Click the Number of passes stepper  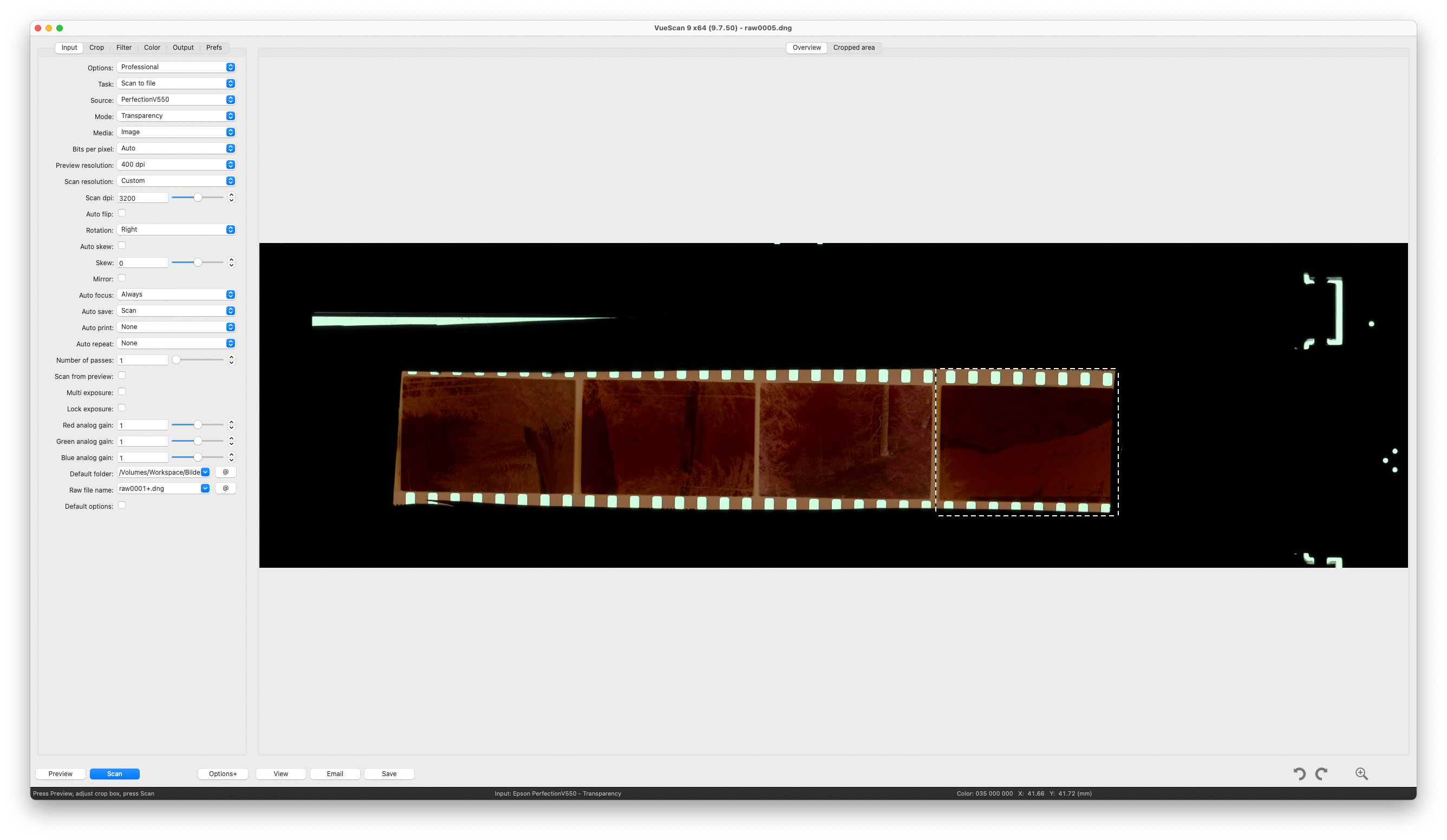(x=231, y=359)
